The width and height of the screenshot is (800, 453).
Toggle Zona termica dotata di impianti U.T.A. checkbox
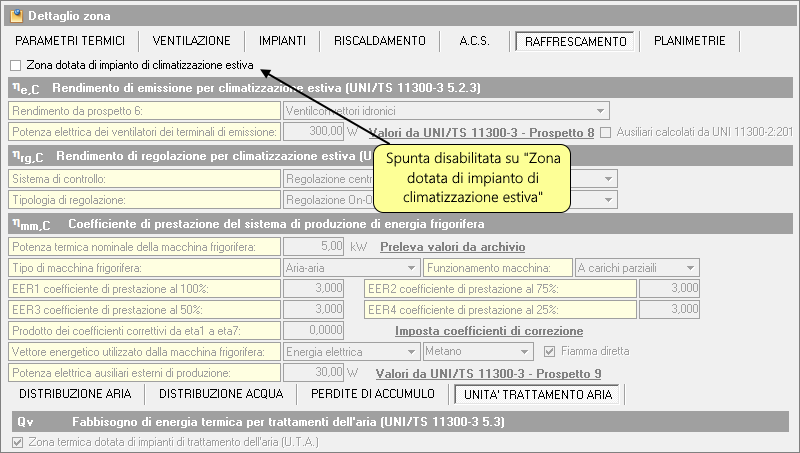15,441
